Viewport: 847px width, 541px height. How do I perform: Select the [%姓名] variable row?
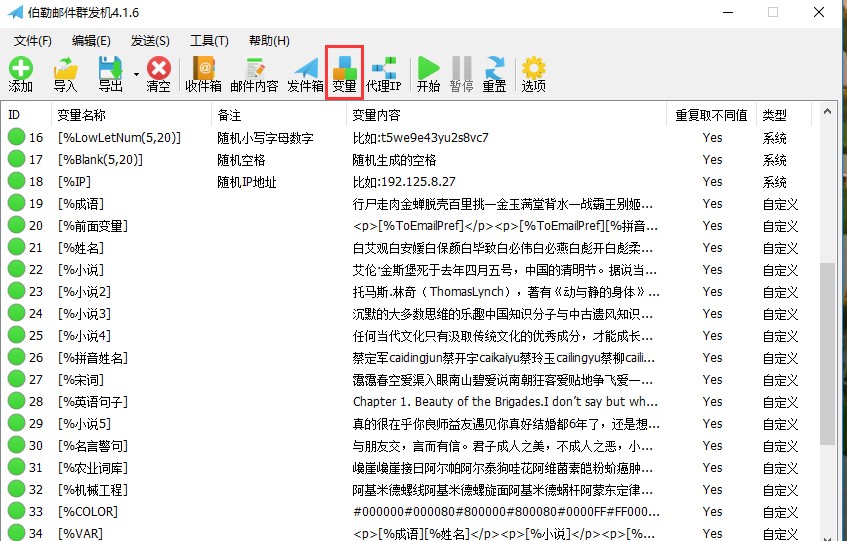click(406, 248)
